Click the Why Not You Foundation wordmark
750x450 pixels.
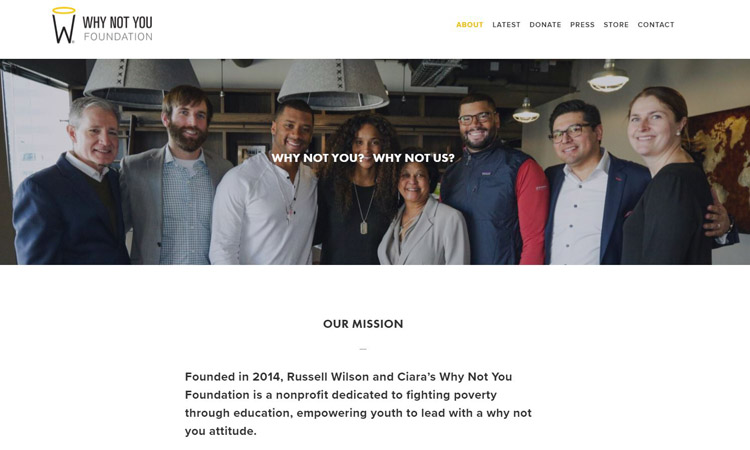tap(118, 28)
